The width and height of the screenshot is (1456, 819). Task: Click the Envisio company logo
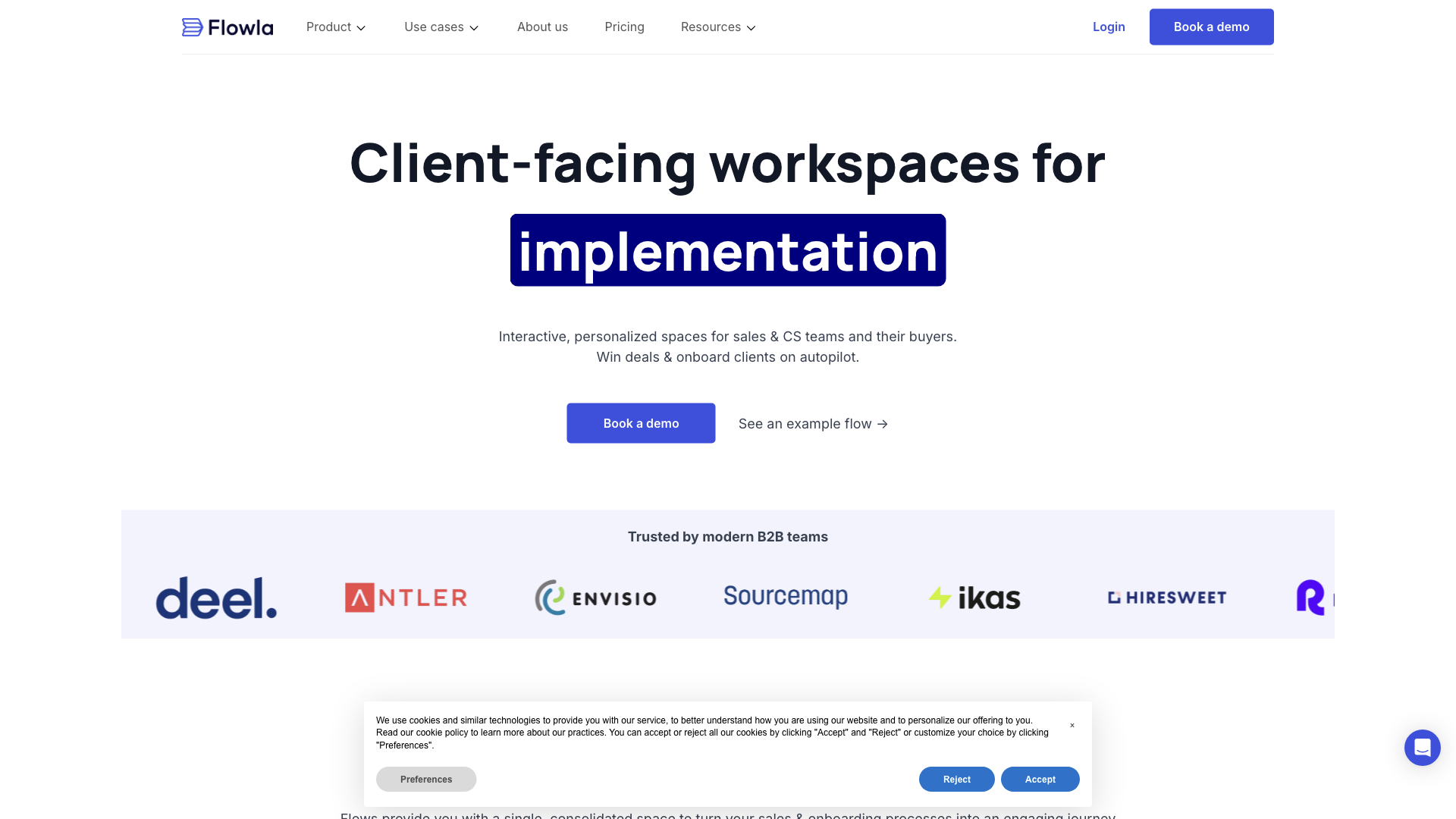[595, 598]
